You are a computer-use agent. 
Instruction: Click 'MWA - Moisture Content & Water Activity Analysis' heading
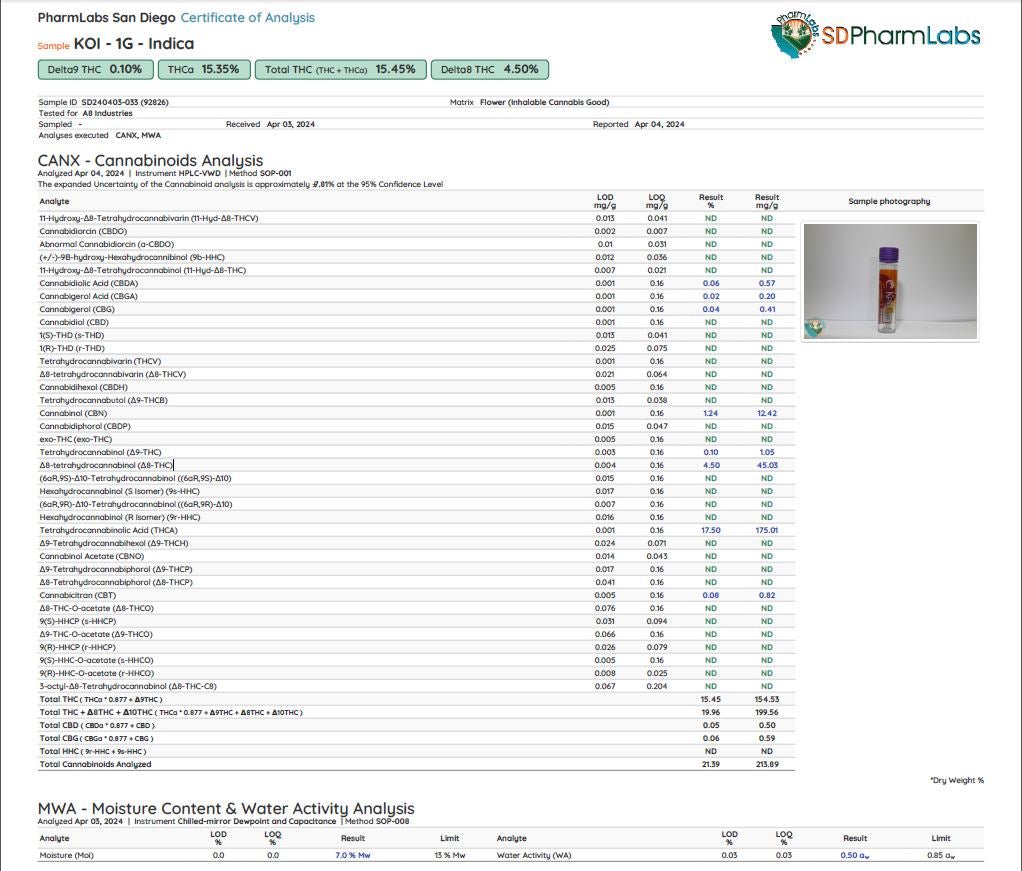point(226,809)
